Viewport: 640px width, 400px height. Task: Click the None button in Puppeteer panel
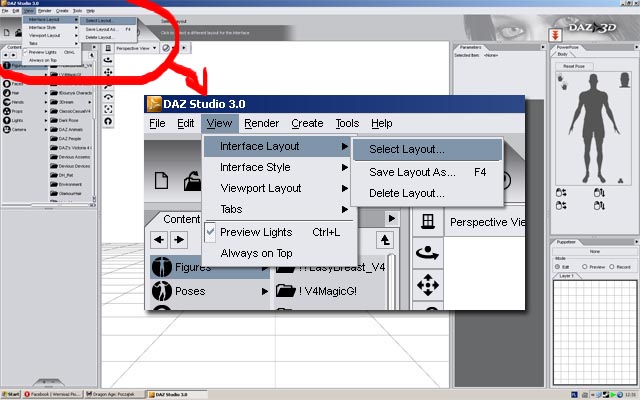point(594,252)
